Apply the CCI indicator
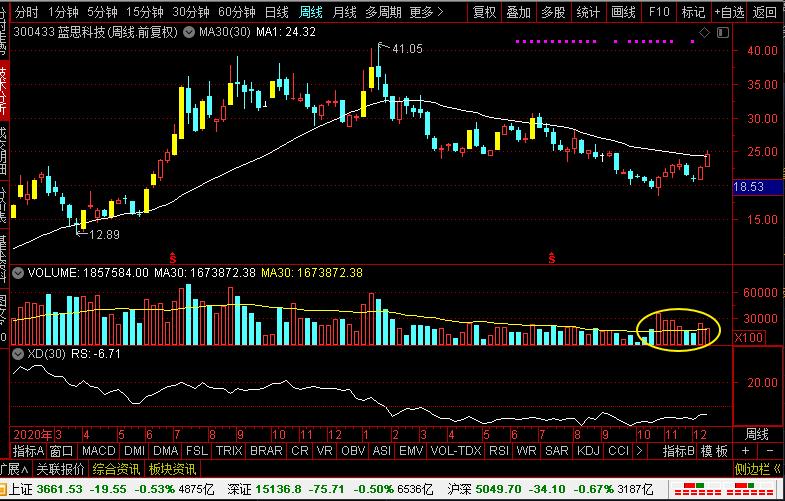785x501 pixels. click(x=618, y=451)
